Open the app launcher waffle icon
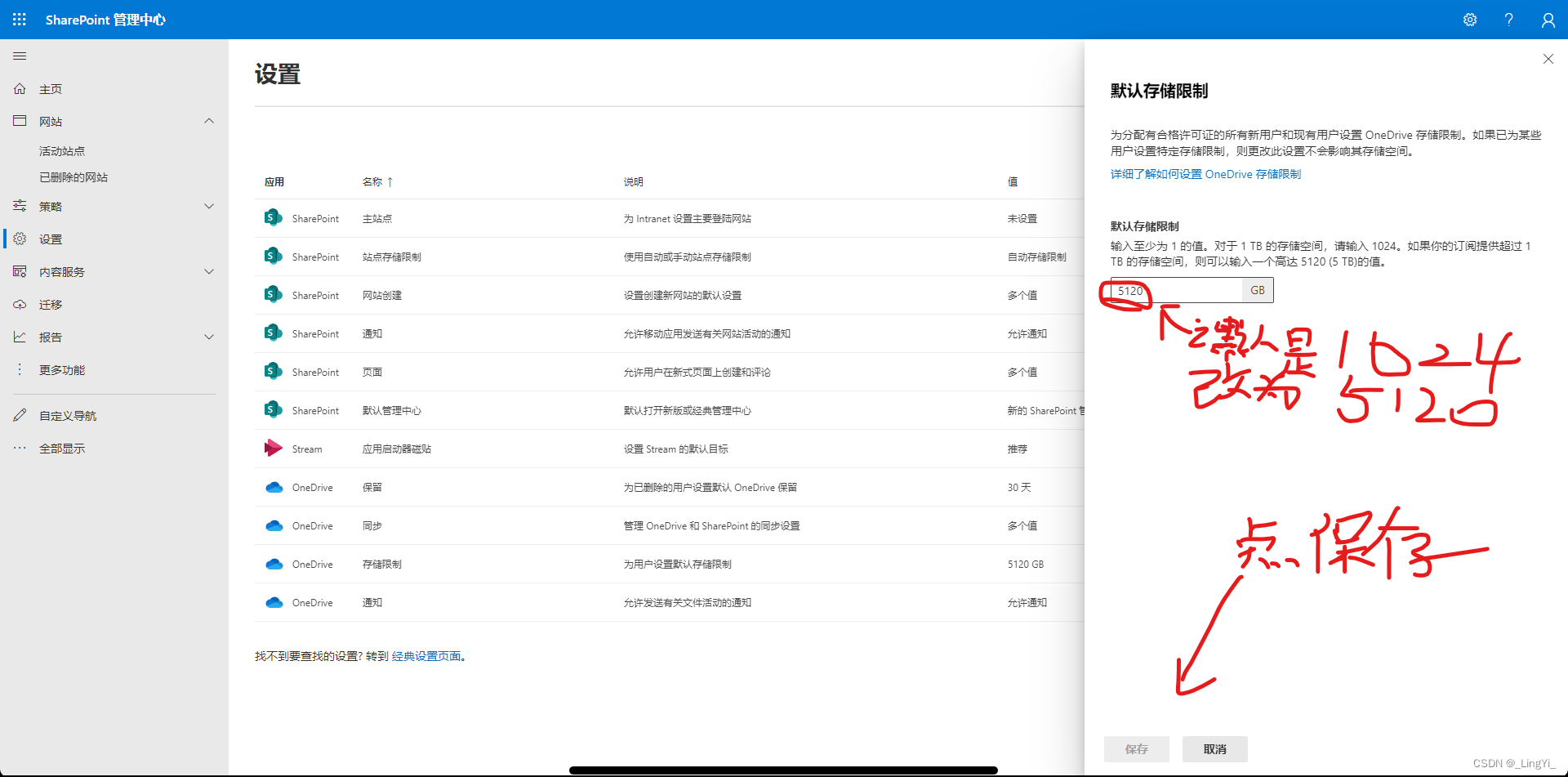1568x777 pixels. pyautogui.click(x=20, y=20)
